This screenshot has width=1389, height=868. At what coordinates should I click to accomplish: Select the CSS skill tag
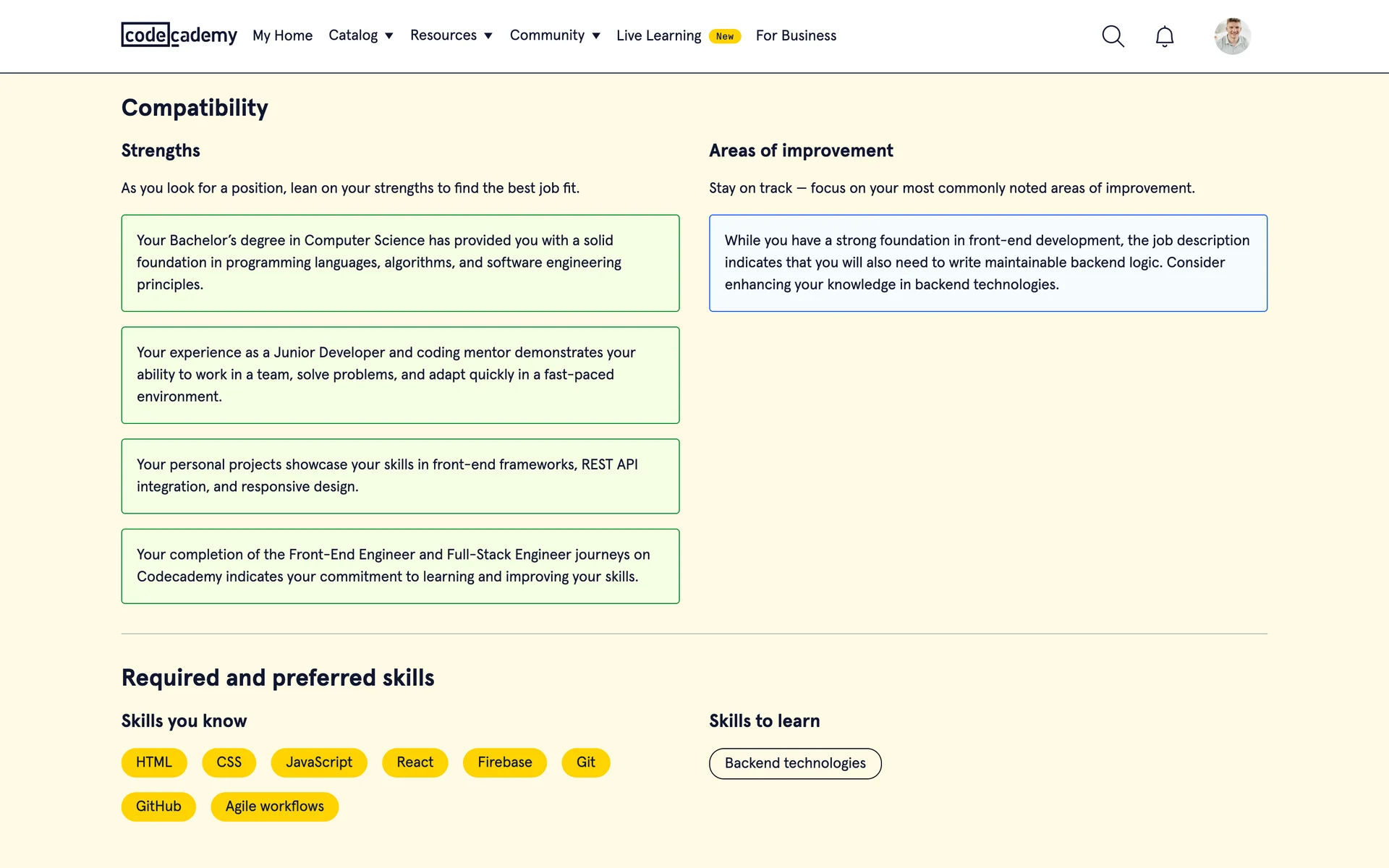click(229, 762)
